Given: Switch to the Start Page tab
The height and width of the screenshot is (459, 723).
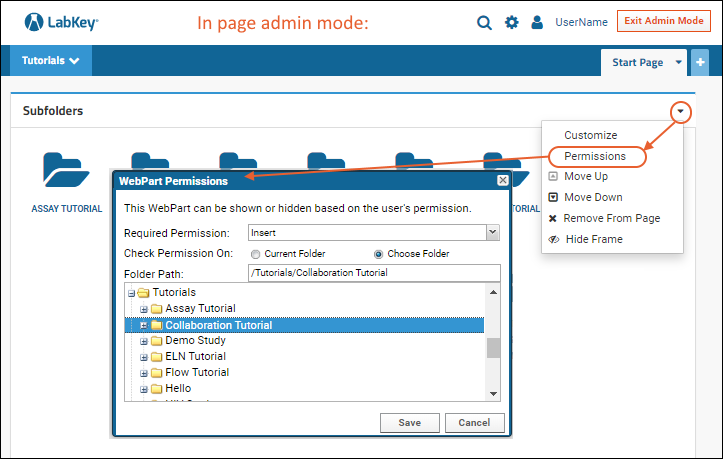Looking at the screenshot, I should [637, 62].
